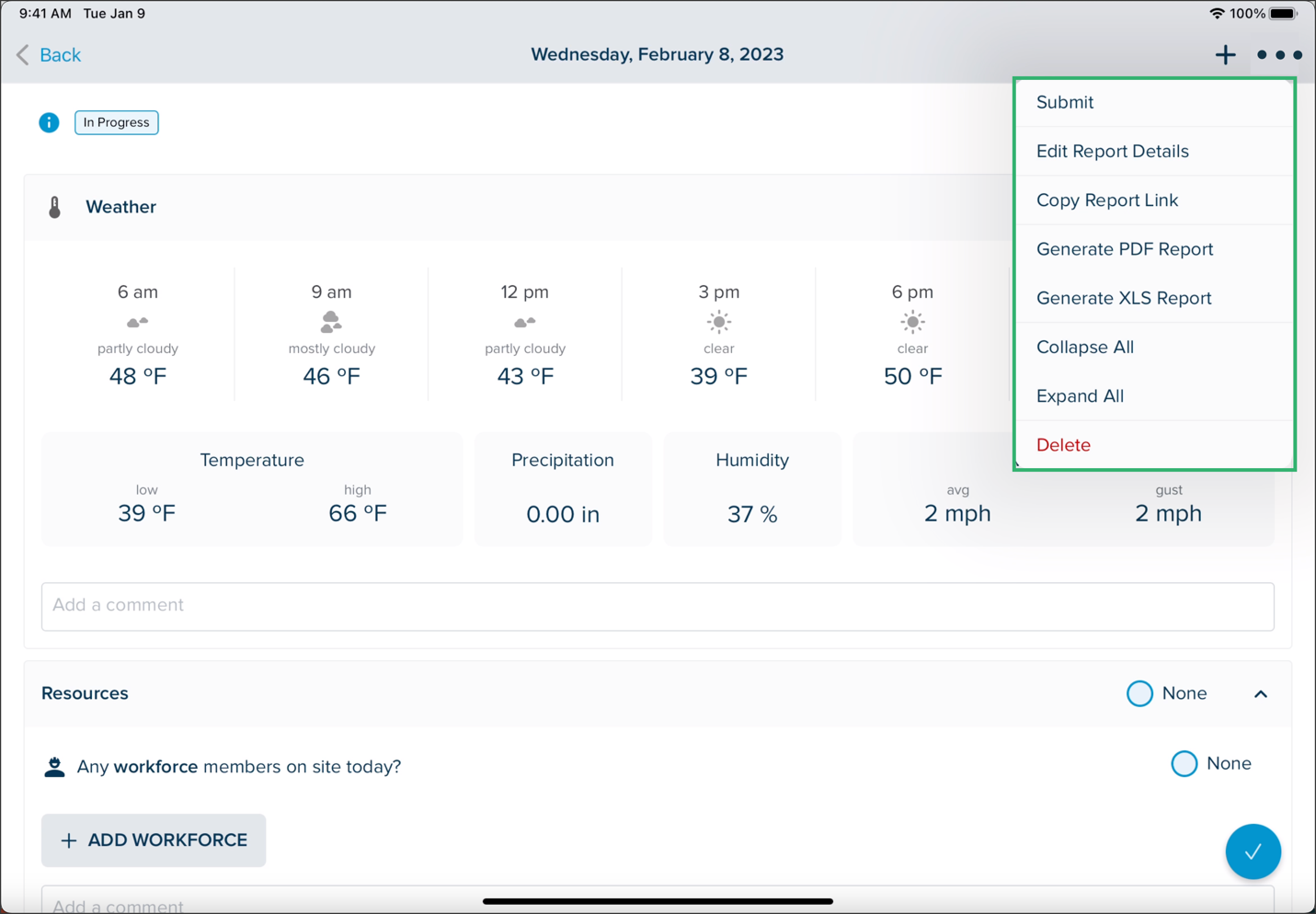This screenshot has width=1316, height=914.
Task: Tap the In Progress status badge
Action: [117, 122]
